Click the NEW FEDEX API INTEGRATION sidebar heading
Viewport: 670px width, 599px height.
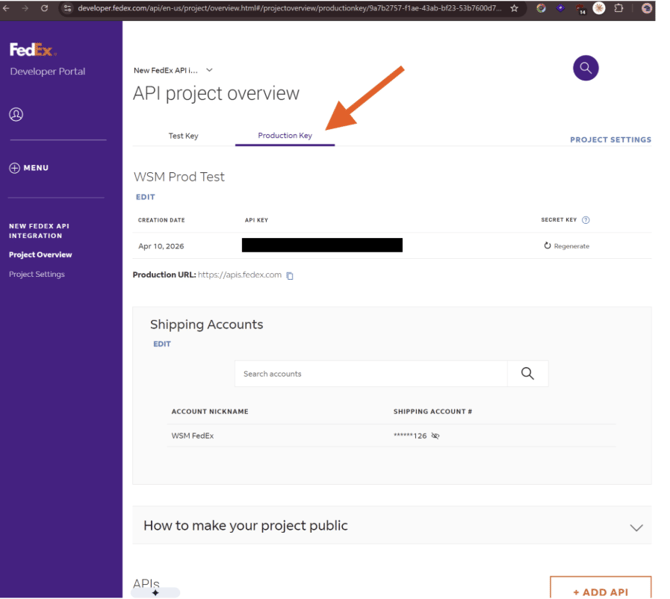pyautogui.click(x=39, y=231)
